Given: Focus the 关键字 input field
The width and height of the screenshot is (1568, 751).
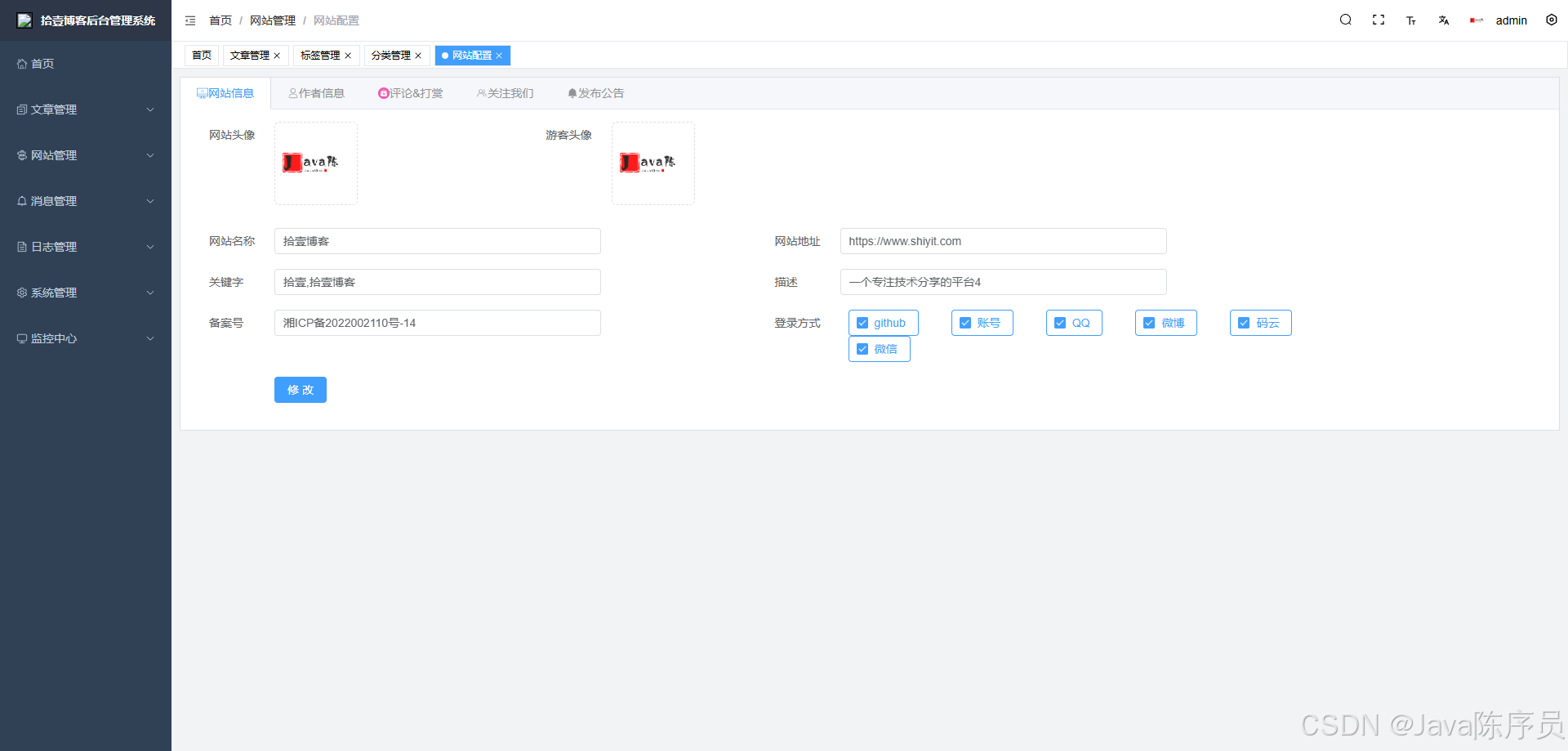Looking at the screenshot, I should coord(438,282).
